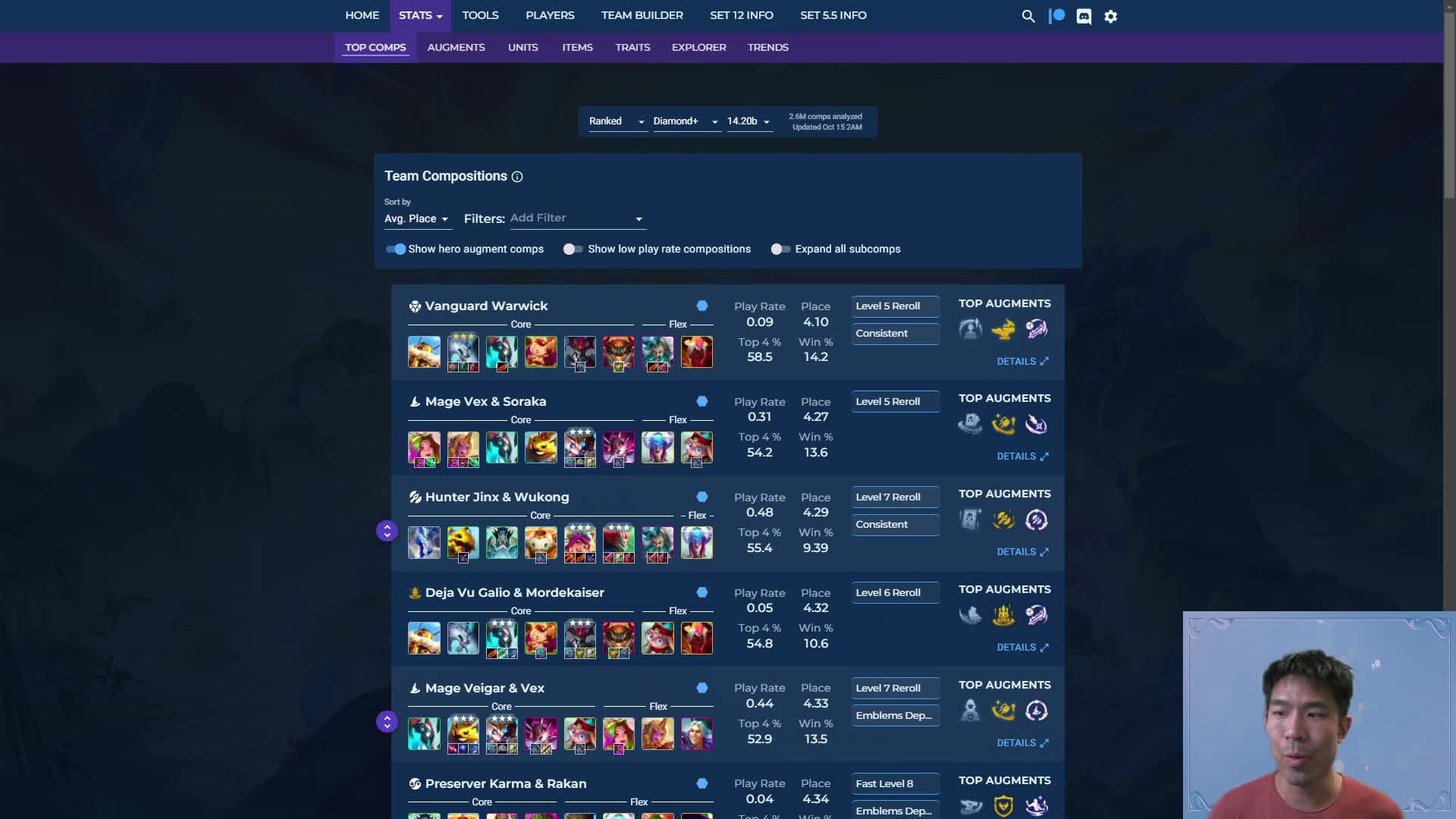Click last champion portrait in Mage Vex & Soraka comp
The height and width of the screenshot is (819, 1456).
point(697,448)
